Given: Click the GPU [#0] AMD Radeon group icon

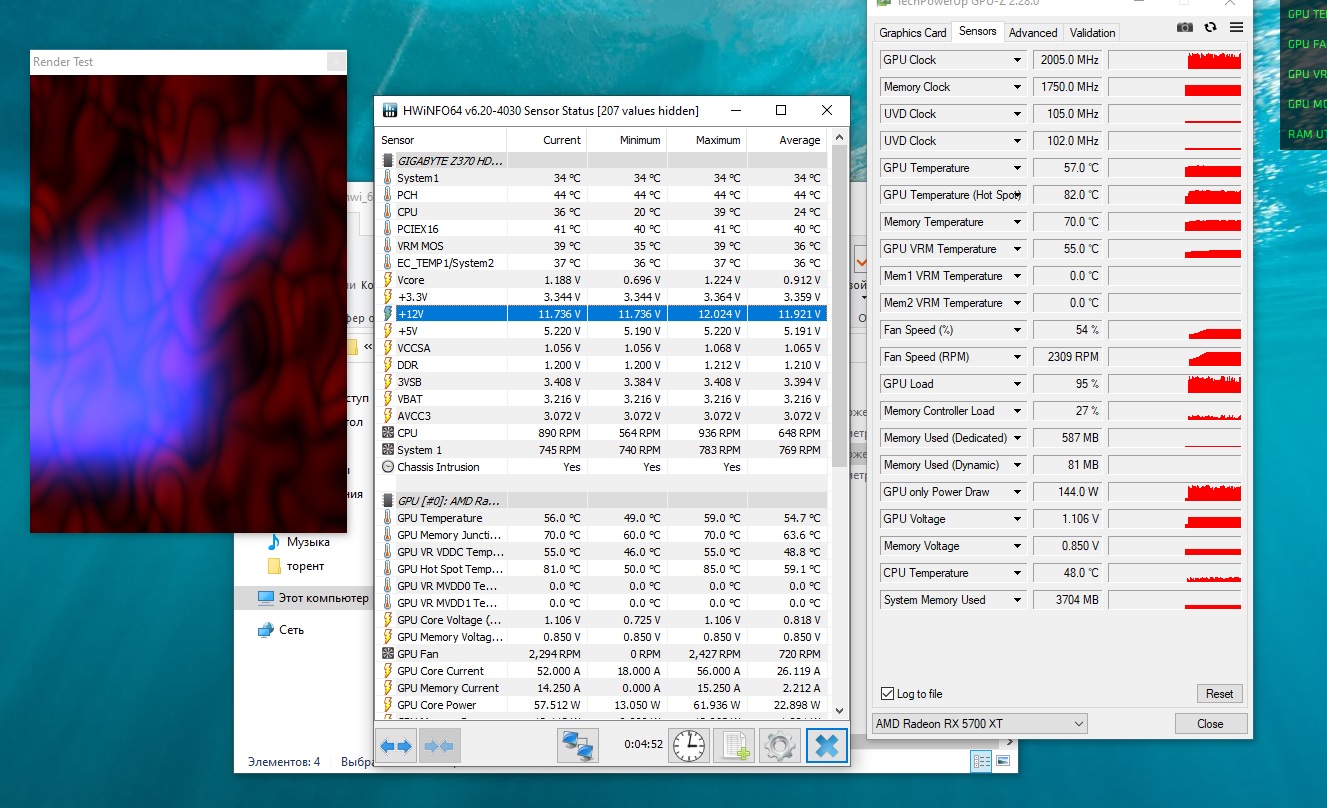Looking at the screenshot, I should coord(388,500).
